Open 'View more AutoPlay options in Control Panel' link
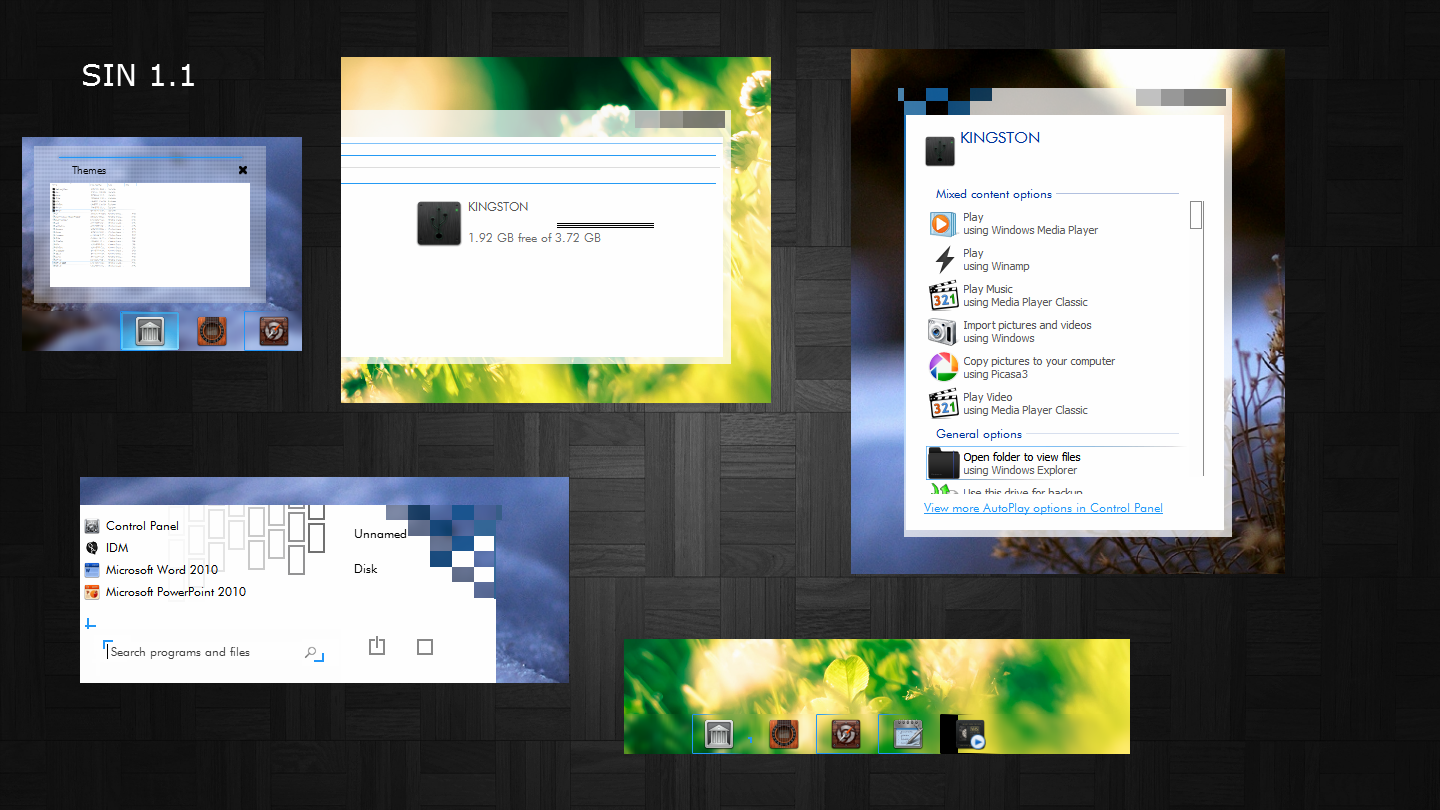1440x810 pixels. click(1043, 508)
